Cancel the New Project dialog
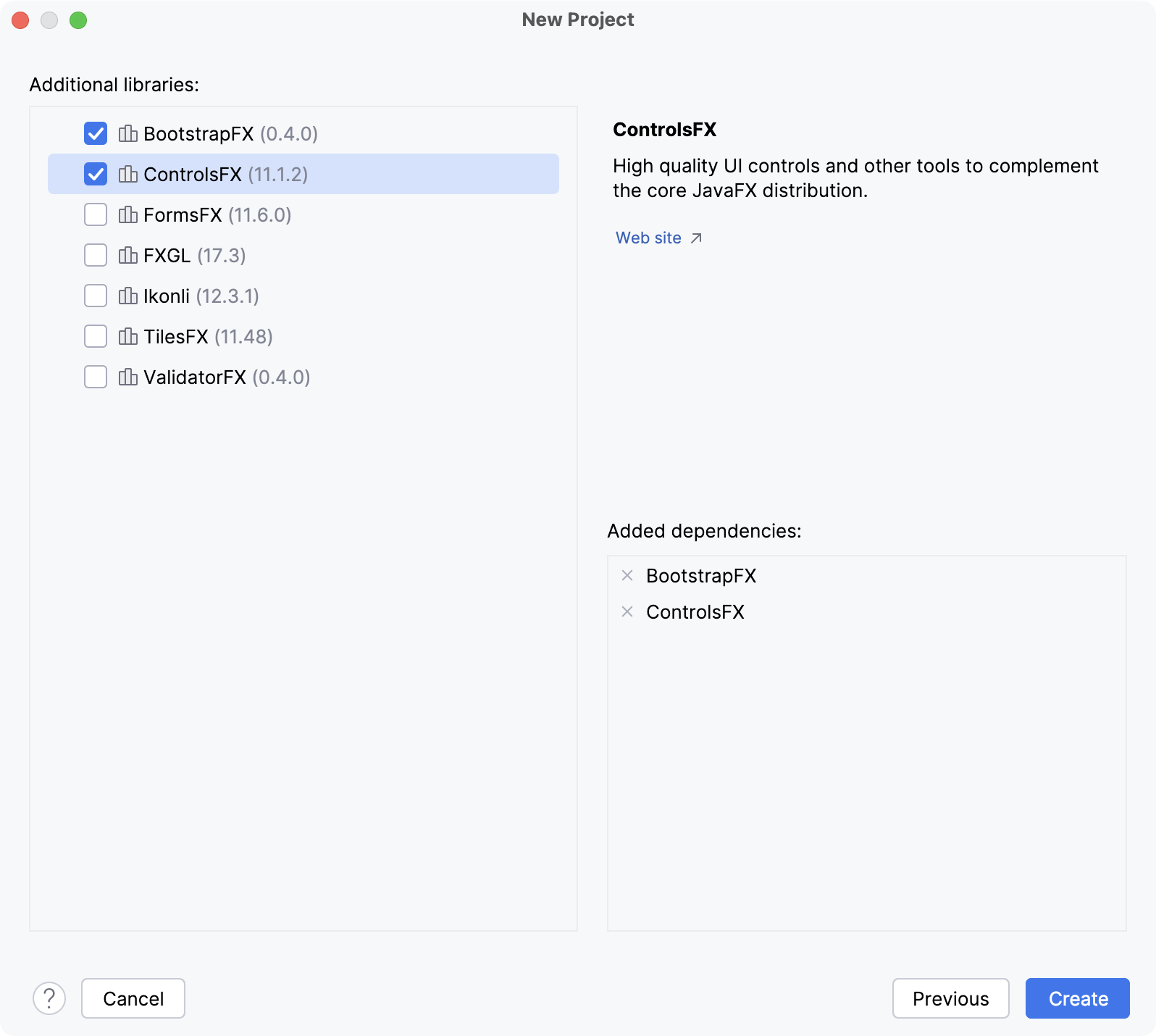 [x=133, y=998]
